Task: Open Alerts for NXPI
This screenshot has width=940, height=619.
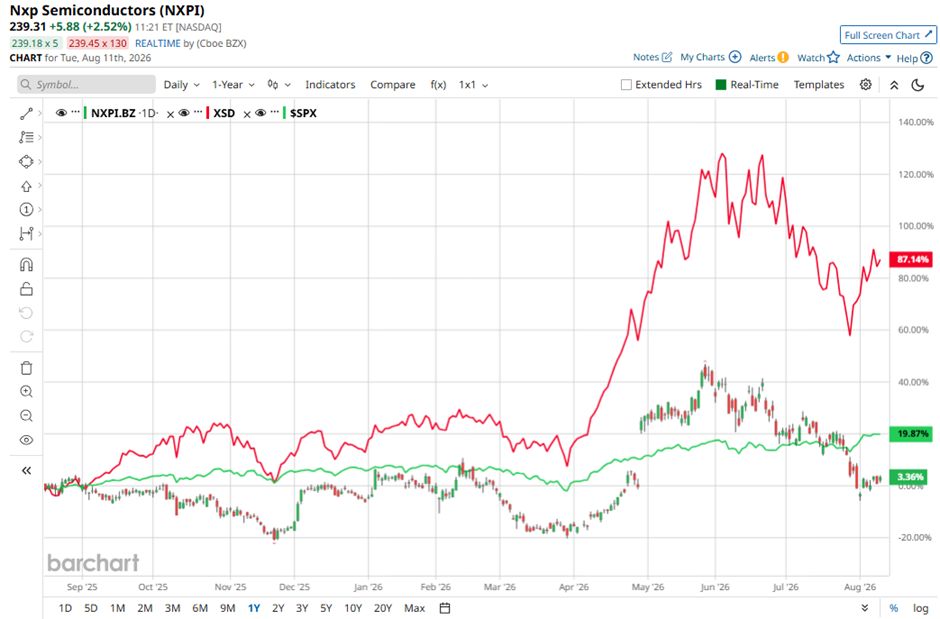Action: pos(769,58)
